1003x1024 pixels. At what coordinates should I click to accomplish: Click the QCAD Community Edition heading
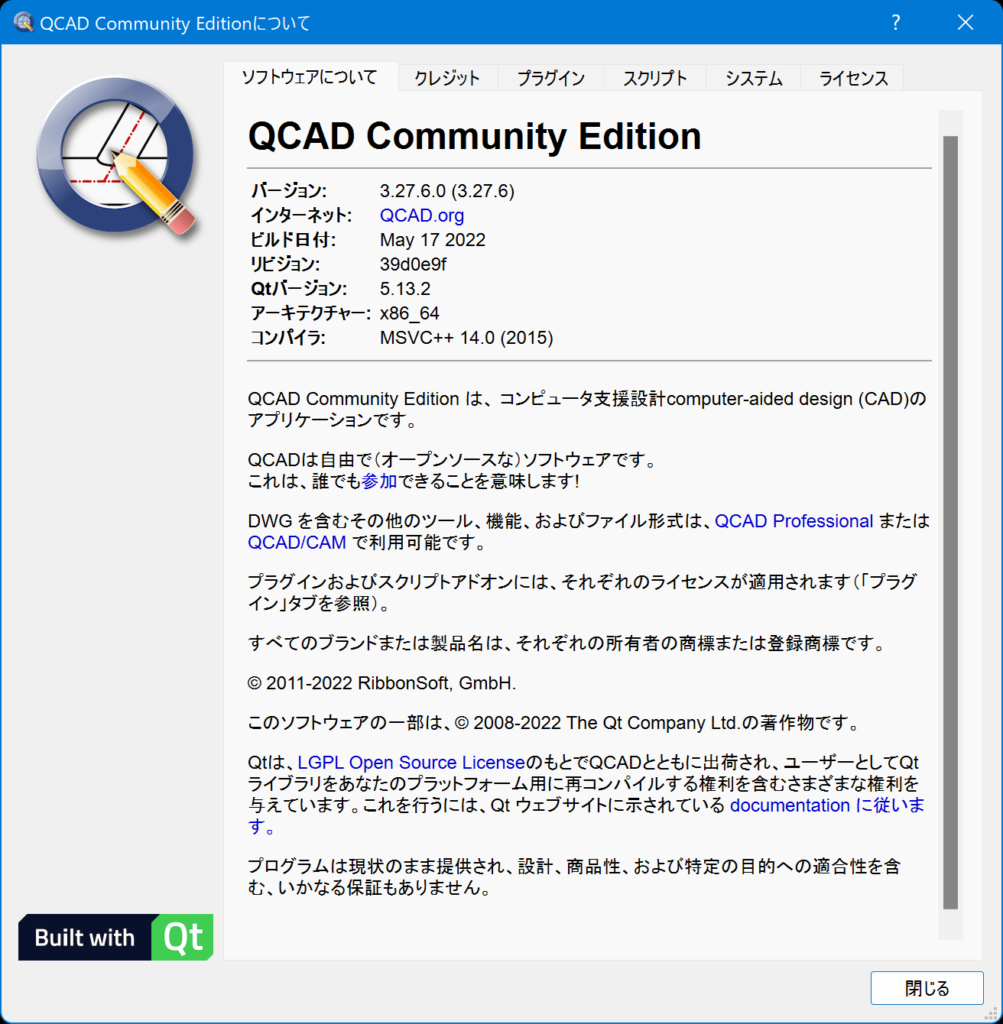tap(474, 136)
